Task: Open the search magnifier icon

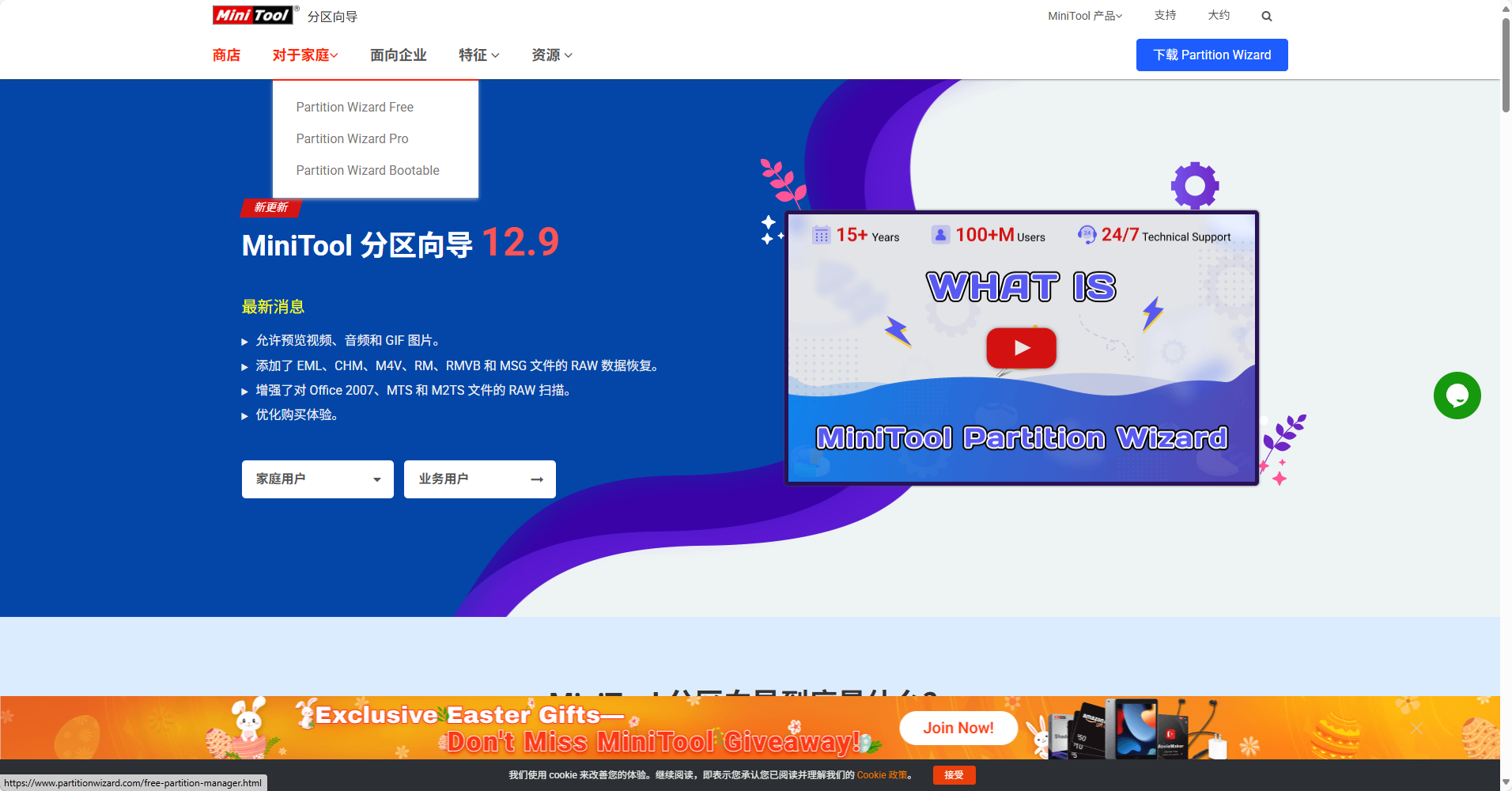Action: pos(1267,16)
